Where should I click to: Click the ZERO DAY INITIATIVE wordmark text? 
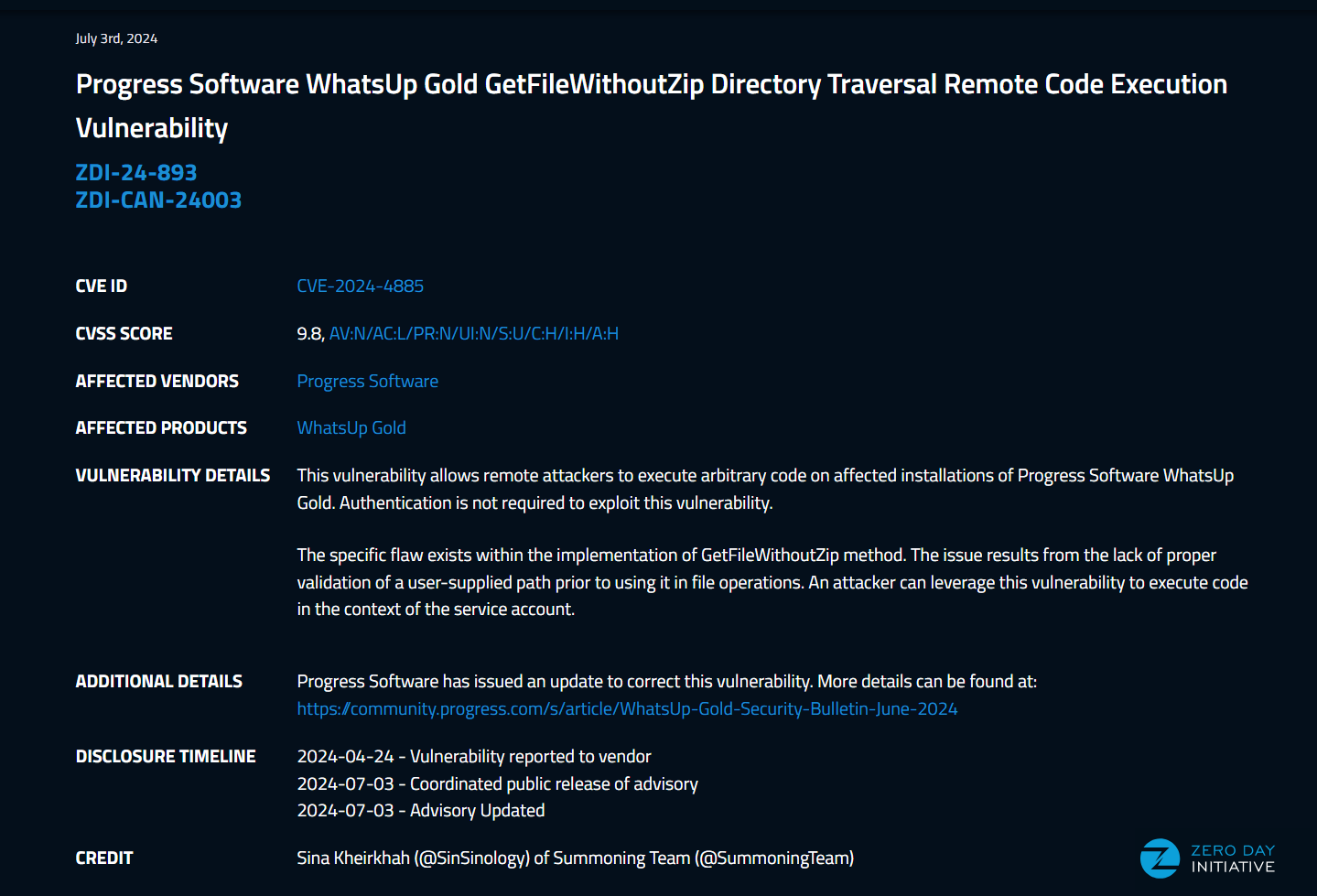point(1232,858)
